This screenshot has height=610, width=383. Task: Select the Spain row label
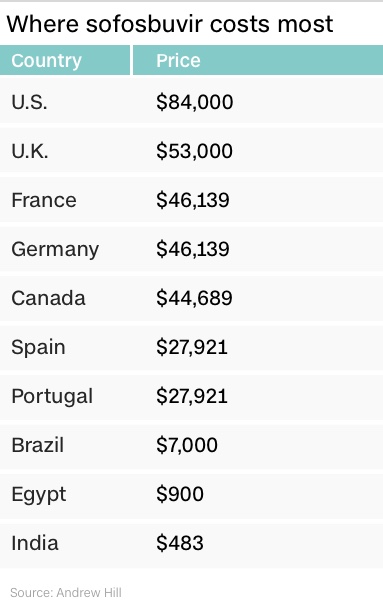point(38,348)
